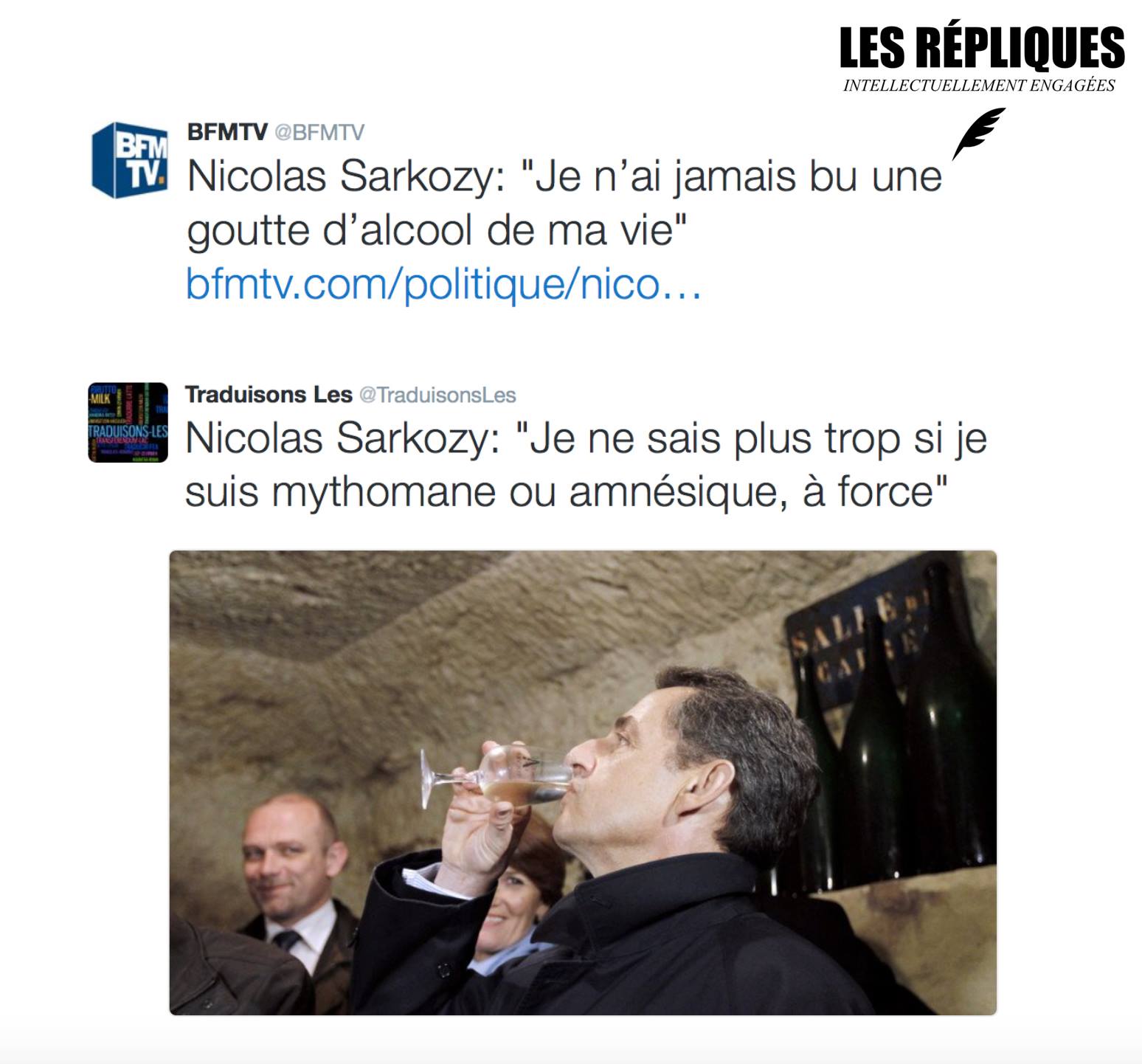
Task: Open the BFMTV profile avatar logo
Action: (x=130, y=160)
